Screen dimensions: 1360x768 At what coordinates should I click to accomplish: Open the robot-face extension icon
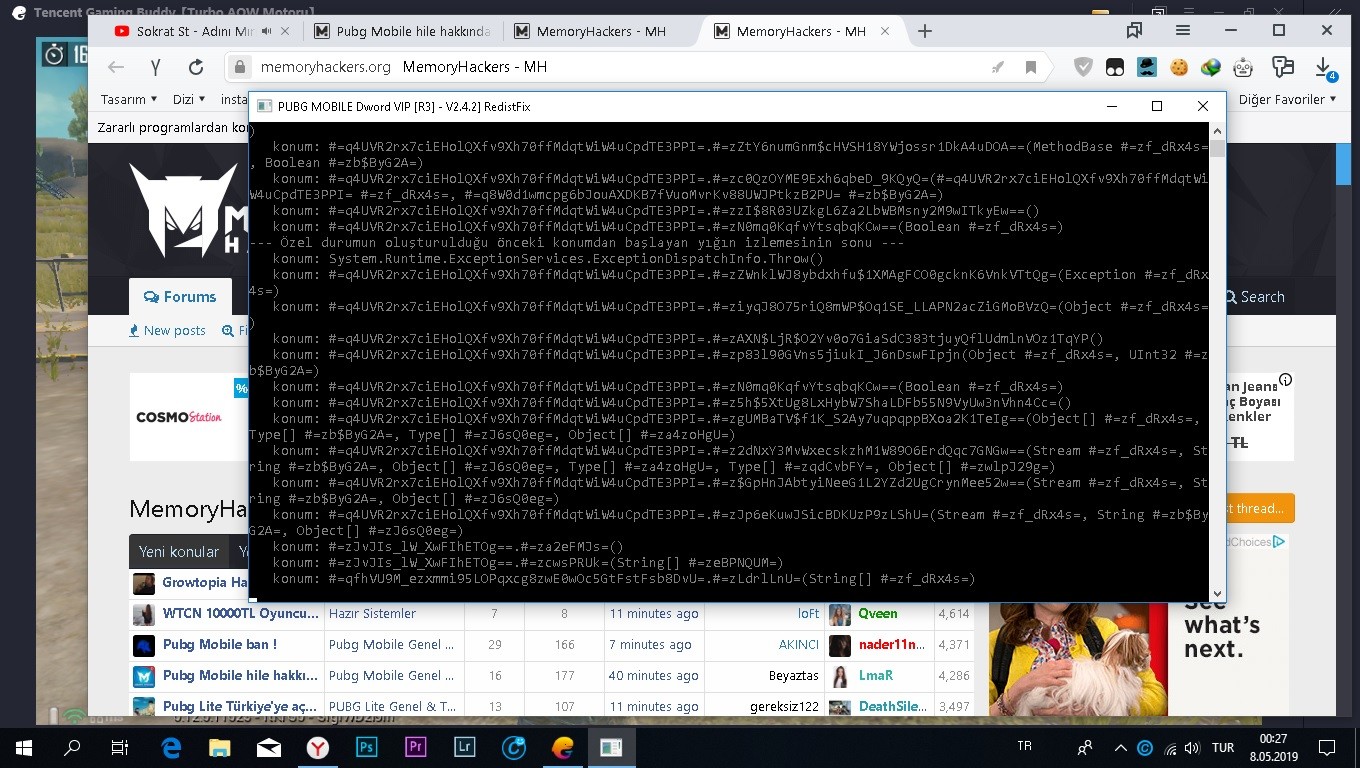click(1243, 67)
